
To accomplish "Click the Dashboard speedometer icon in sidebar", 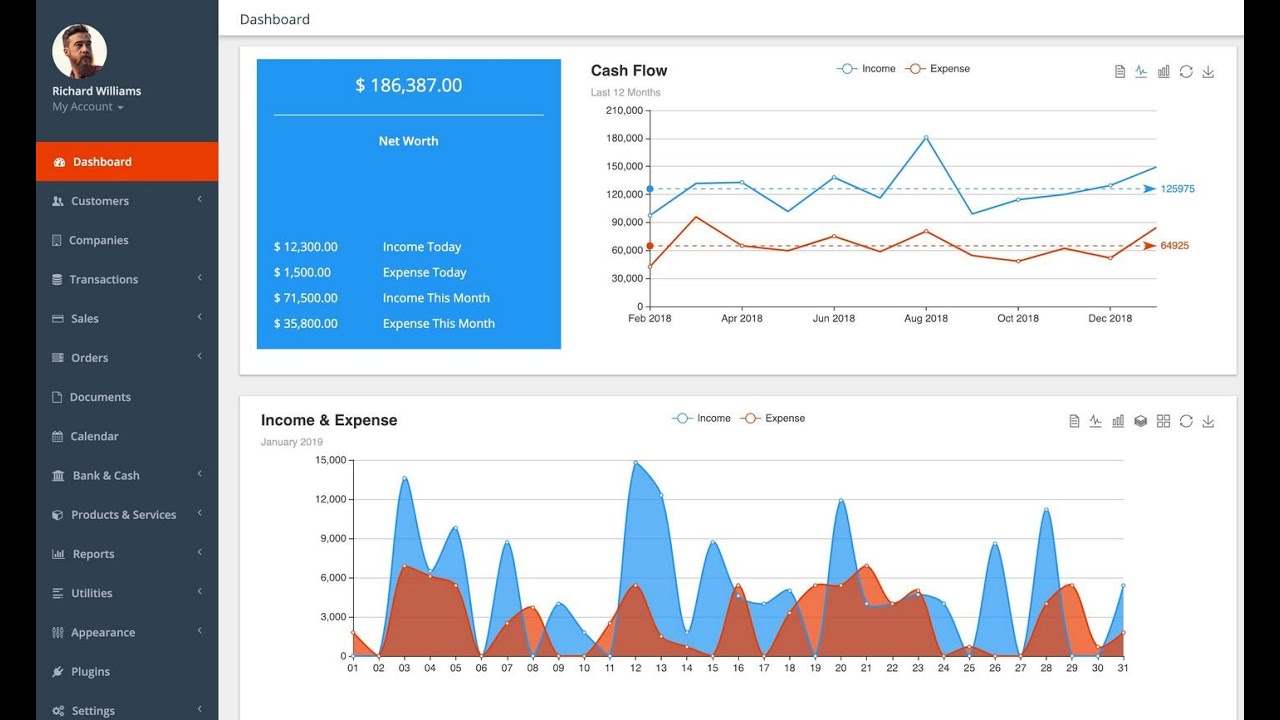I will click(59, 162).
